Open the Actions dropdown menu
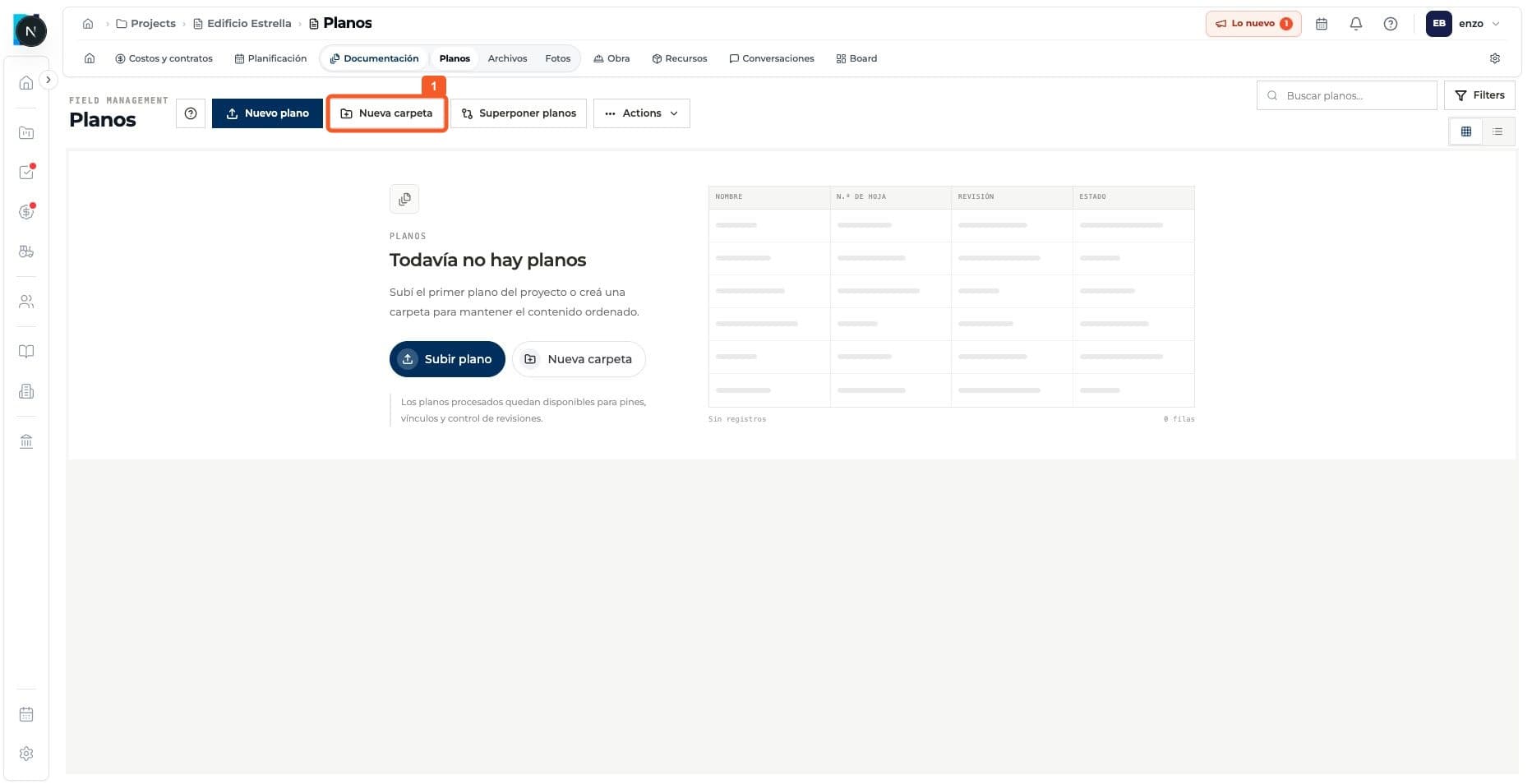This screenshot has height=784, width=1532. (642, 113)
